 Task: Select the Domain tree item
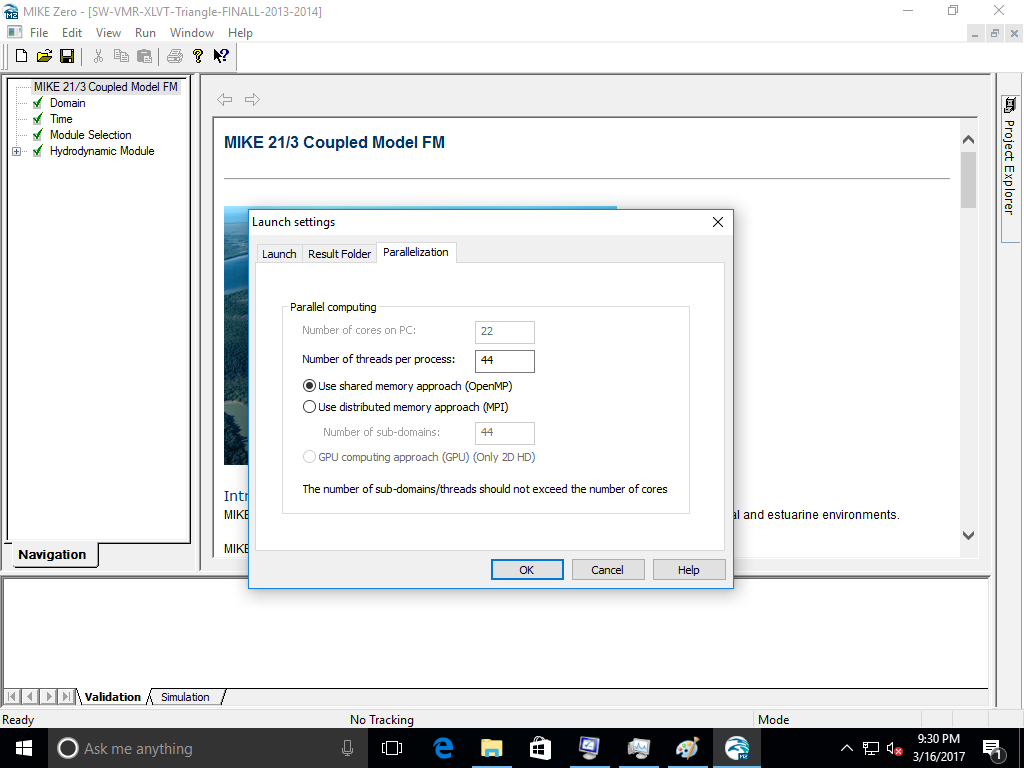[x=68, y=103]
